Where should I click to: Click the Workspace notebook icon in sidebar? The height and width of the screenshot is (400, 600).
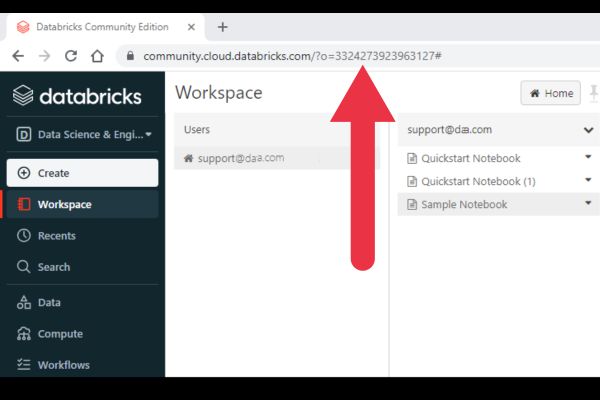(x=24, y=204)
